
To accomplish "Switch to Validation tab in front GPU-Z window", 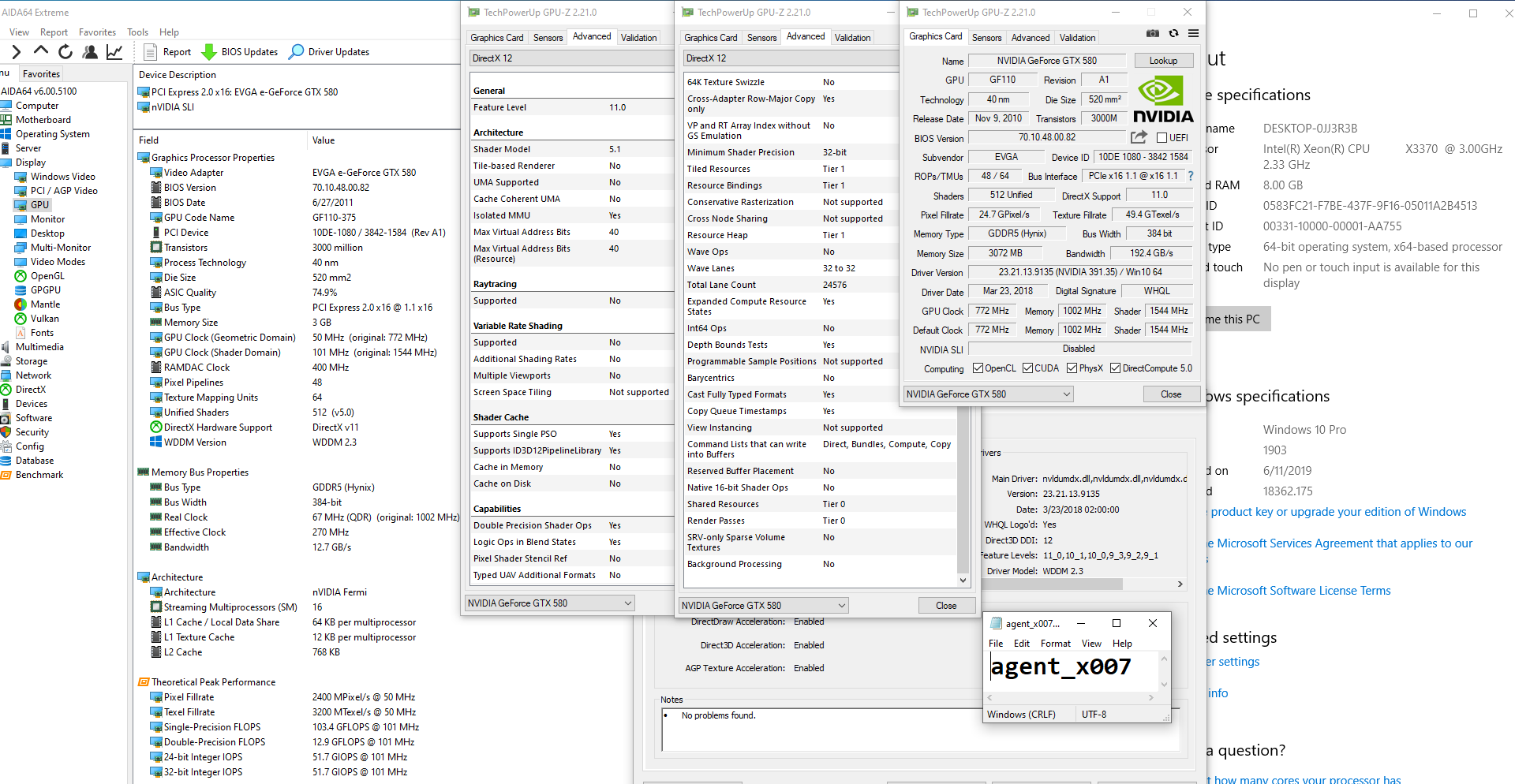I will (x=1077, y=38).
